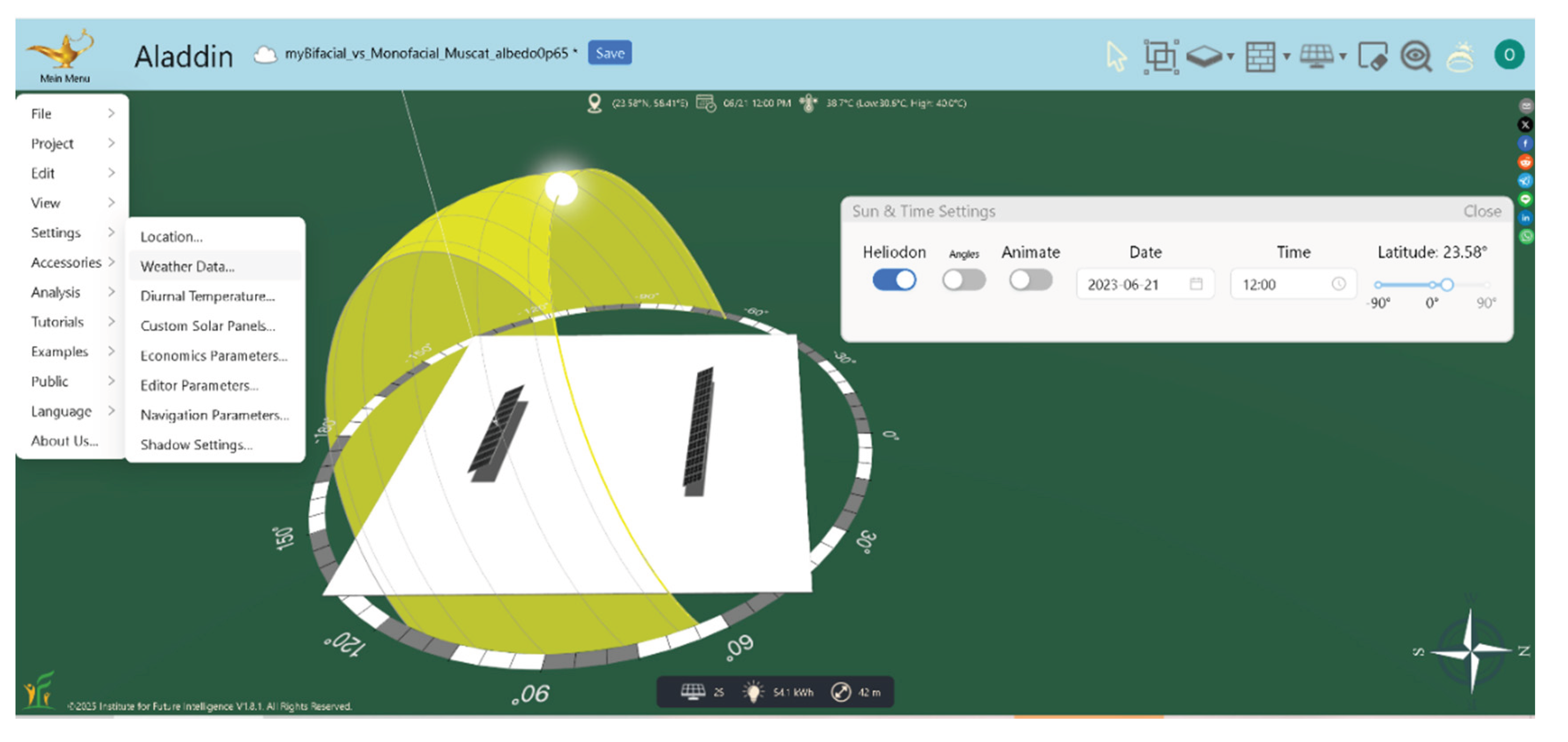This screenshot has width=1568, height=742.
Task: Click the clear scene eraser icon
Action: (1373, 57)
